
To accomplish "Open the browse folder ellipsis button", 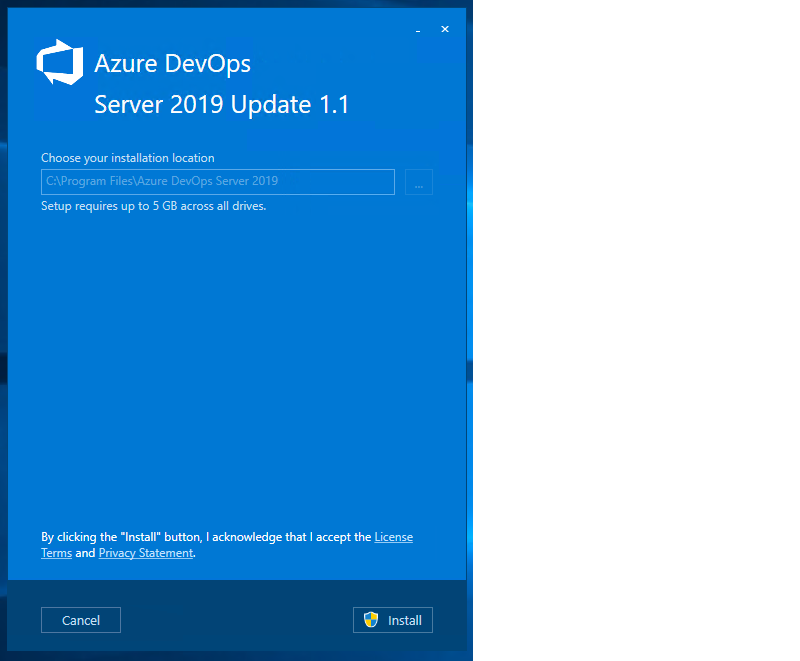I will pyautogui.click(x=419, y=182).
